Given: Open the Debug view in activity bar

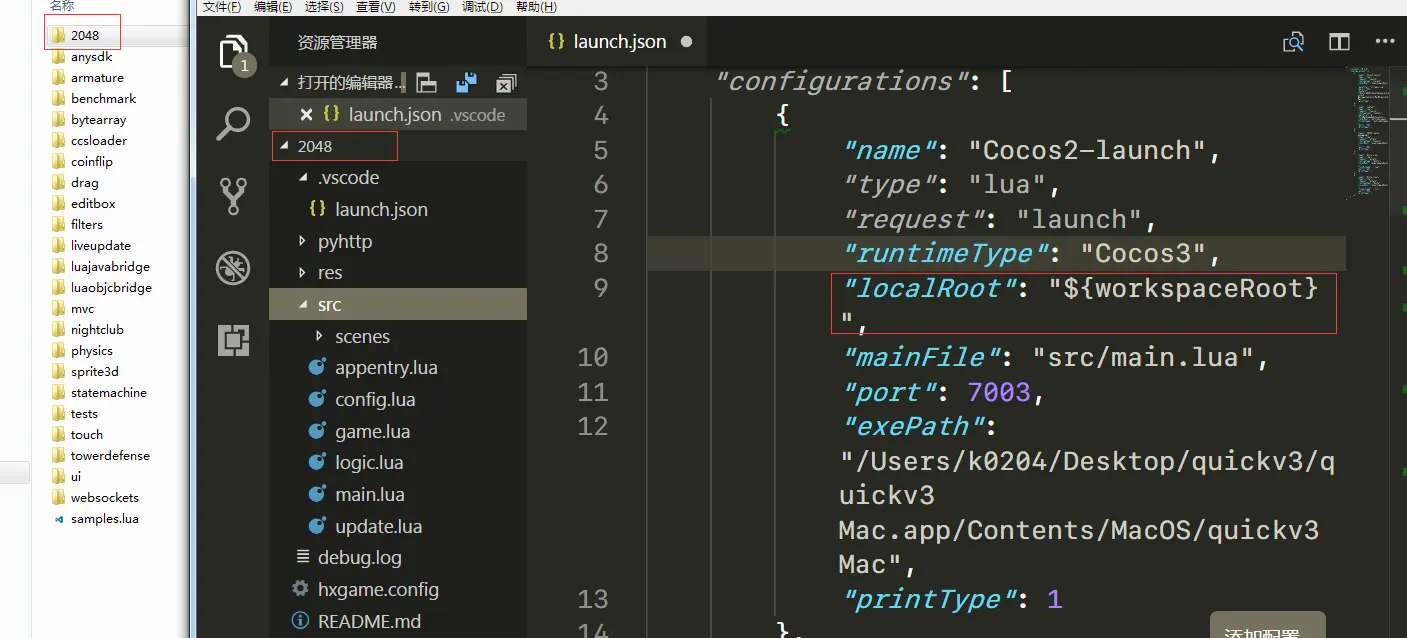Looking at the screenshot, I should (x=233, y=268).
